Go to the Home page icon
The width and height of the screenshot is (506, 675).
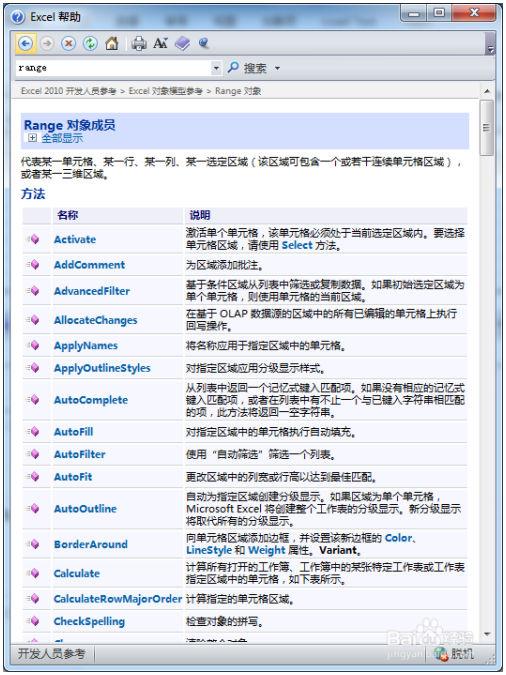[112, 43]
